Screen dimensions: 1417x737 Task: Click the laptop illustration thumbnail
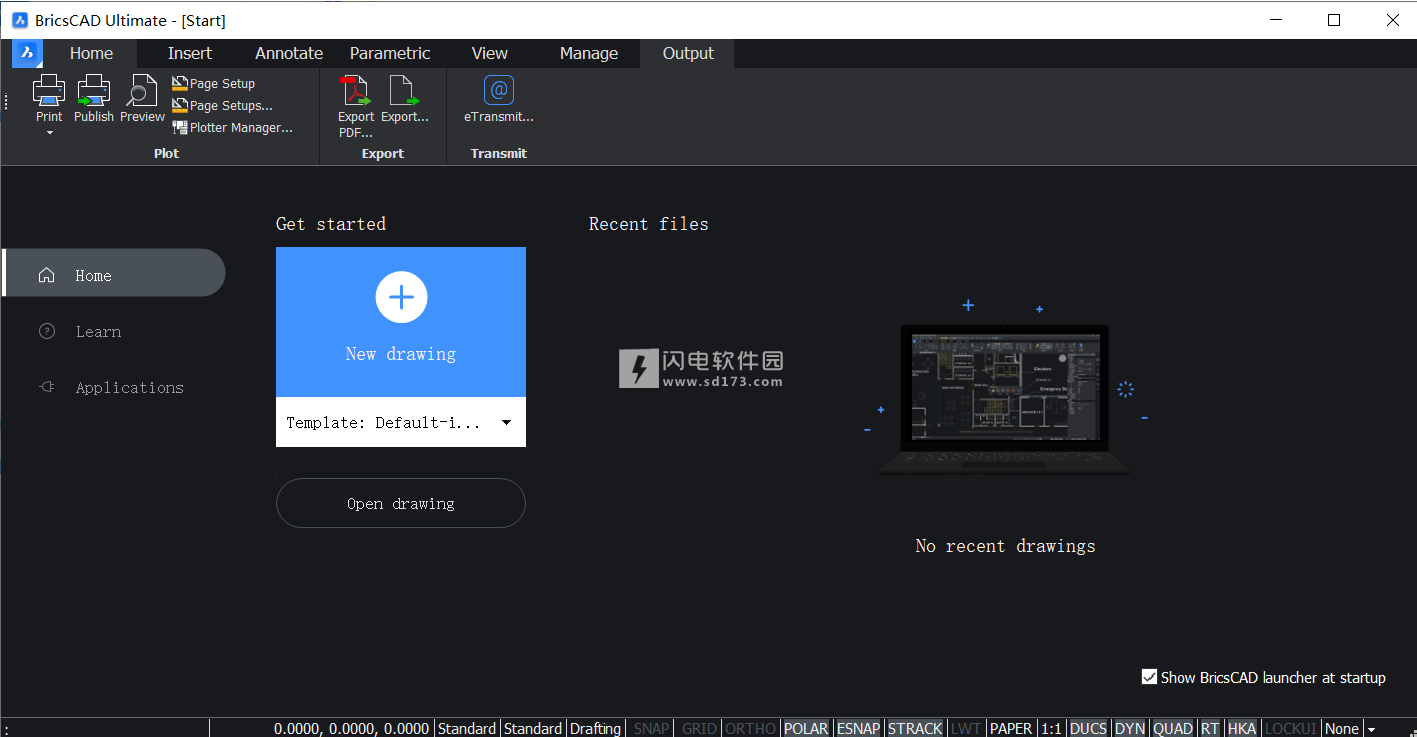click(1005, 398)
